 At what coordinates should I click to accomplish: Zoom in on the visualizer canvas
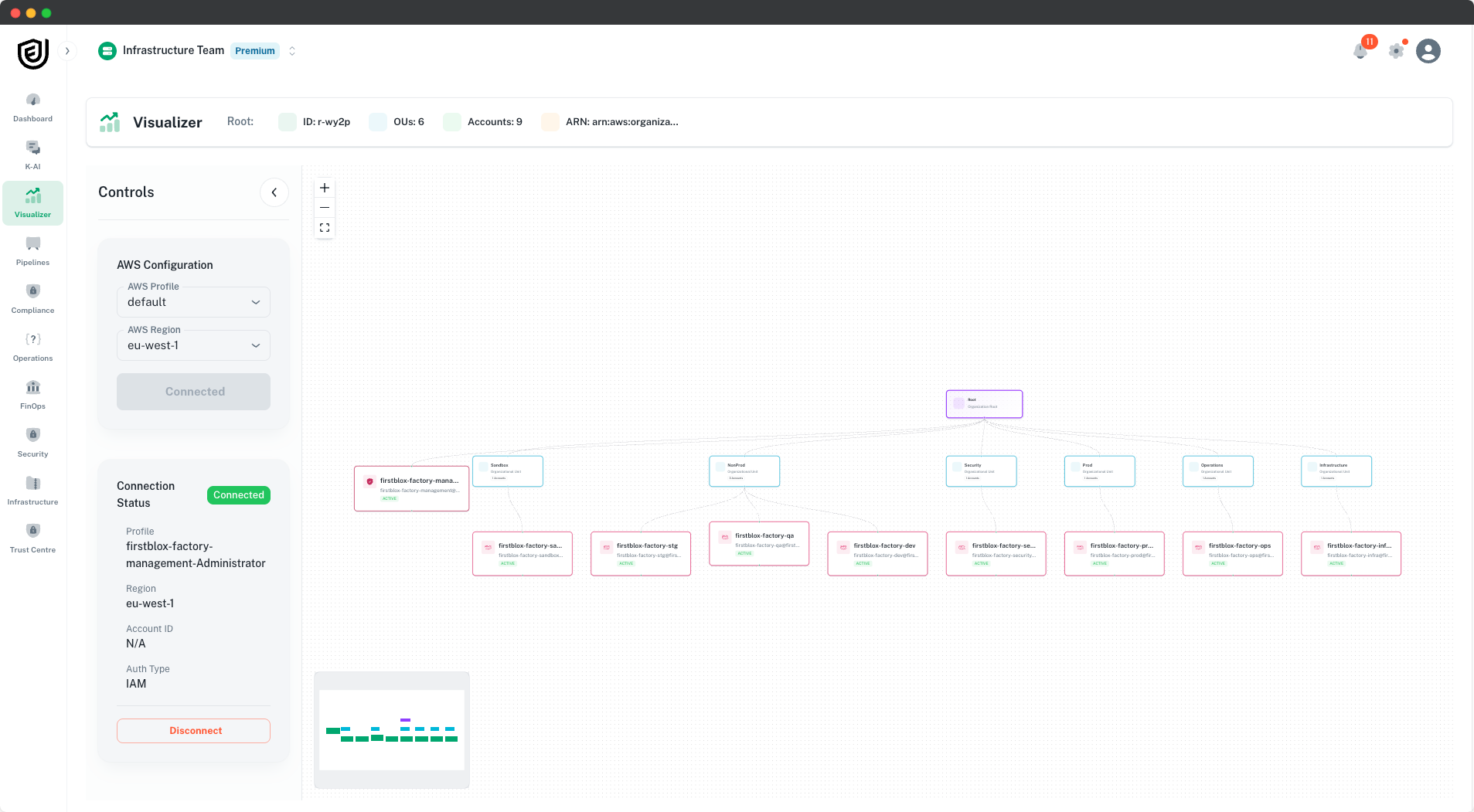point(324,187)
